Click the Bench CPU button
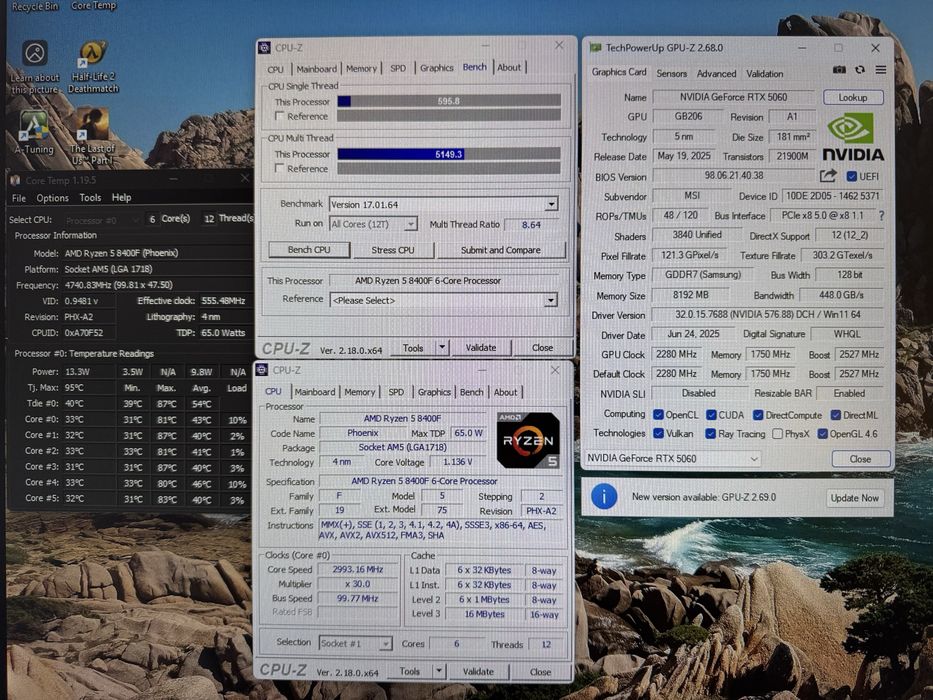 tap(309, 249)
